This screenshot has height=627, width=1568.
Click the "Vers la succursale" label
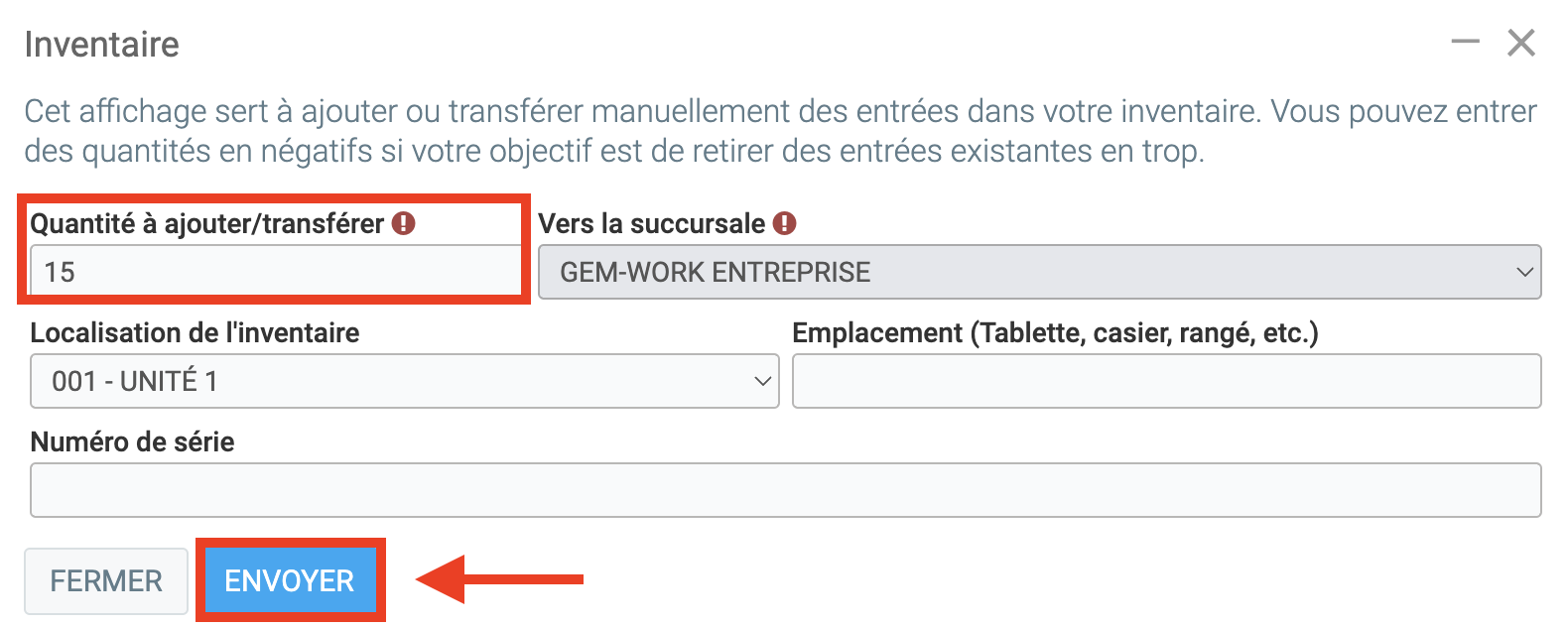(651, 224)
